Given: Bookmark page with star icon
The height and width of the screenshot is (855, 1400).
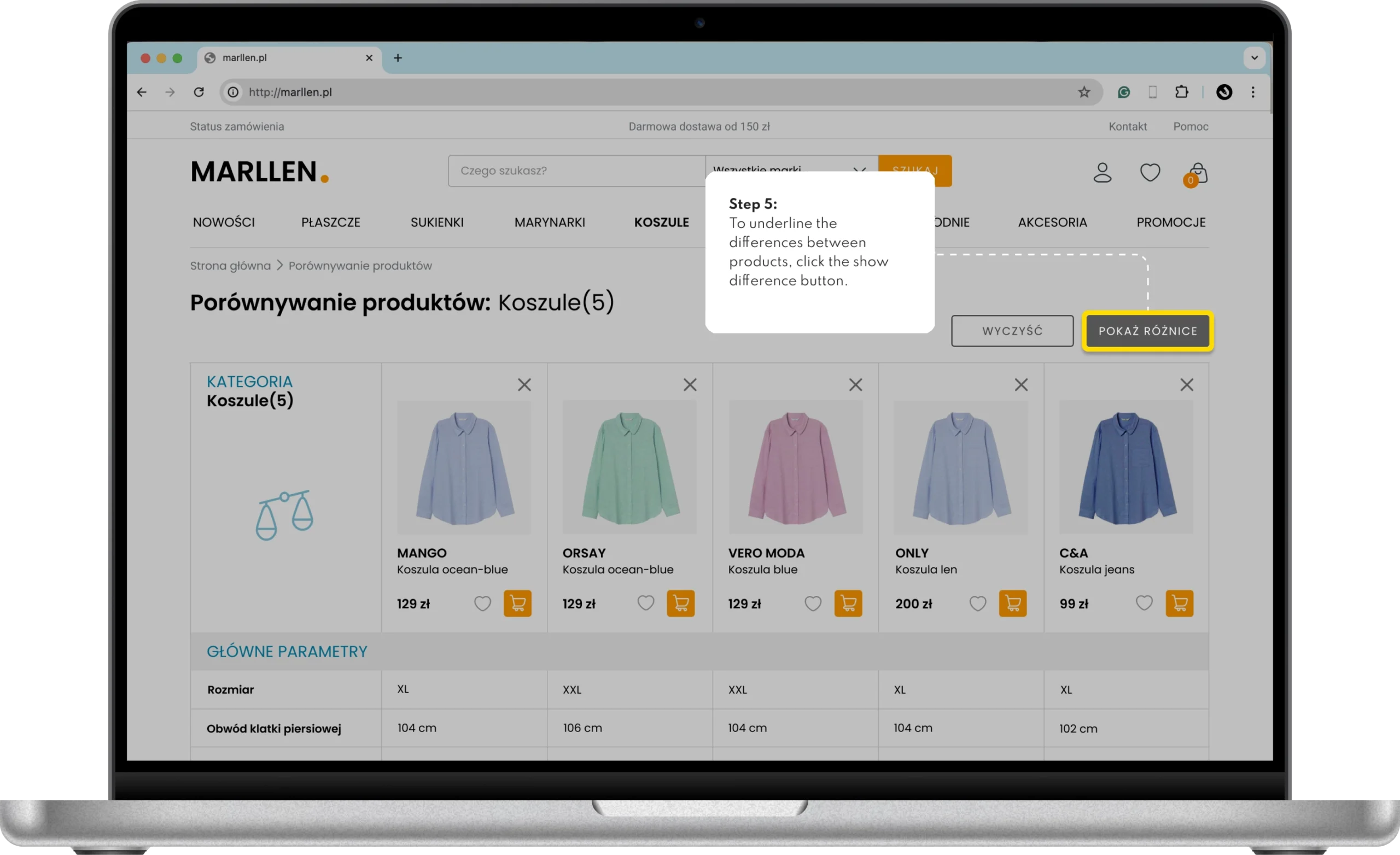Looking at the screenshot, I should [x=1084, y=92].
